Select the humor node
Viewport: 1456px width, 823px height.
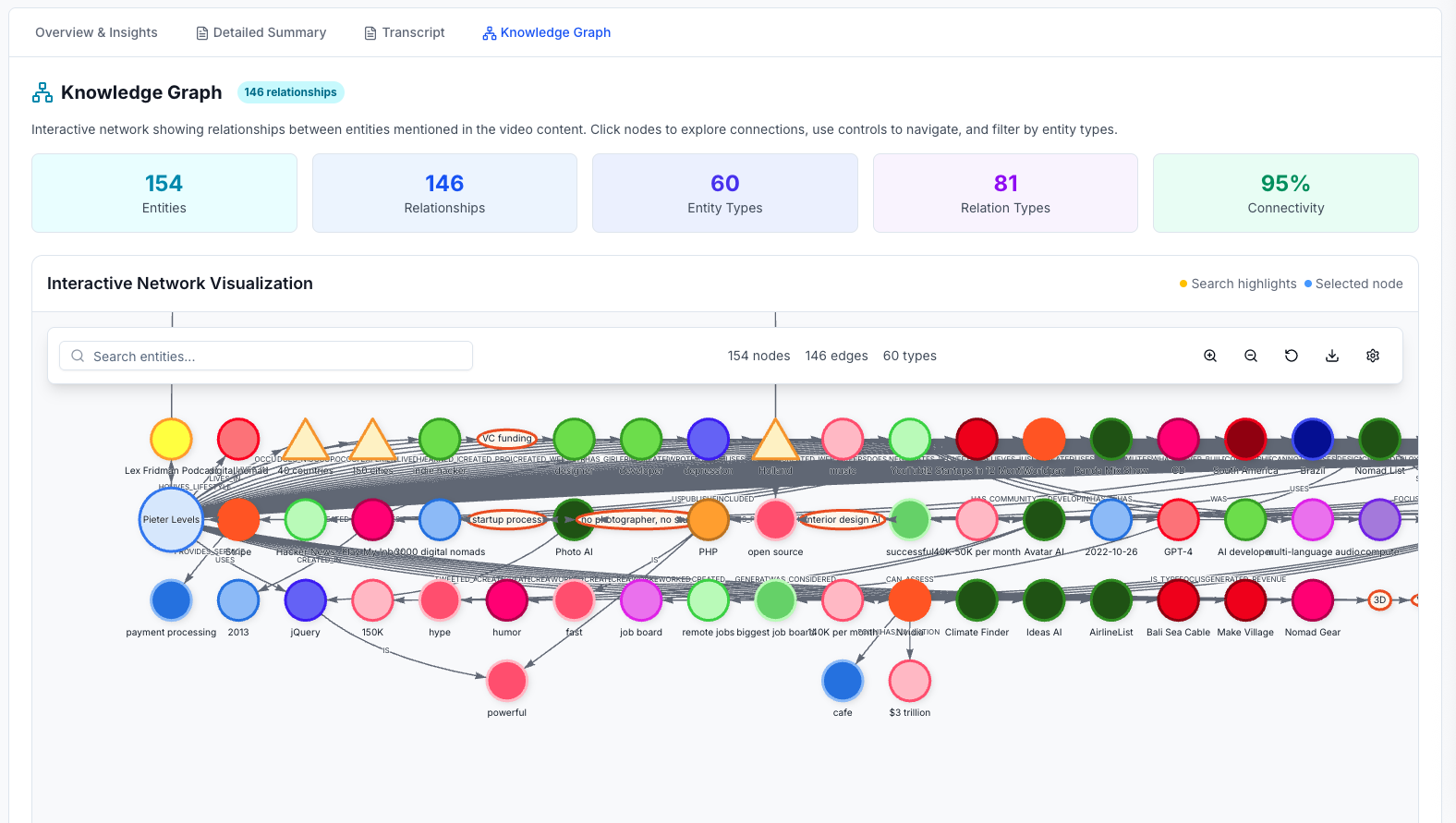(507, 600)
